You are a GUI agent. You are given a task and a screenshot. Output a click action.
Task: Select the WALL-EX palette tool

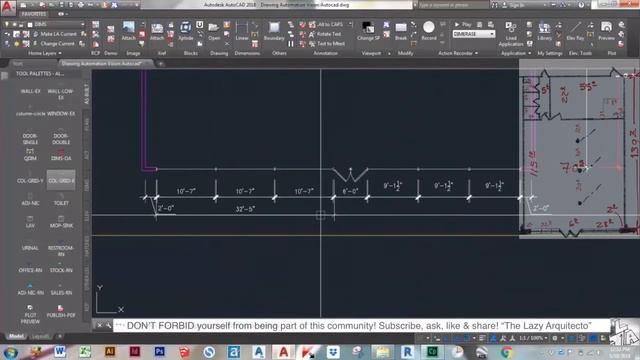(30, 91)
